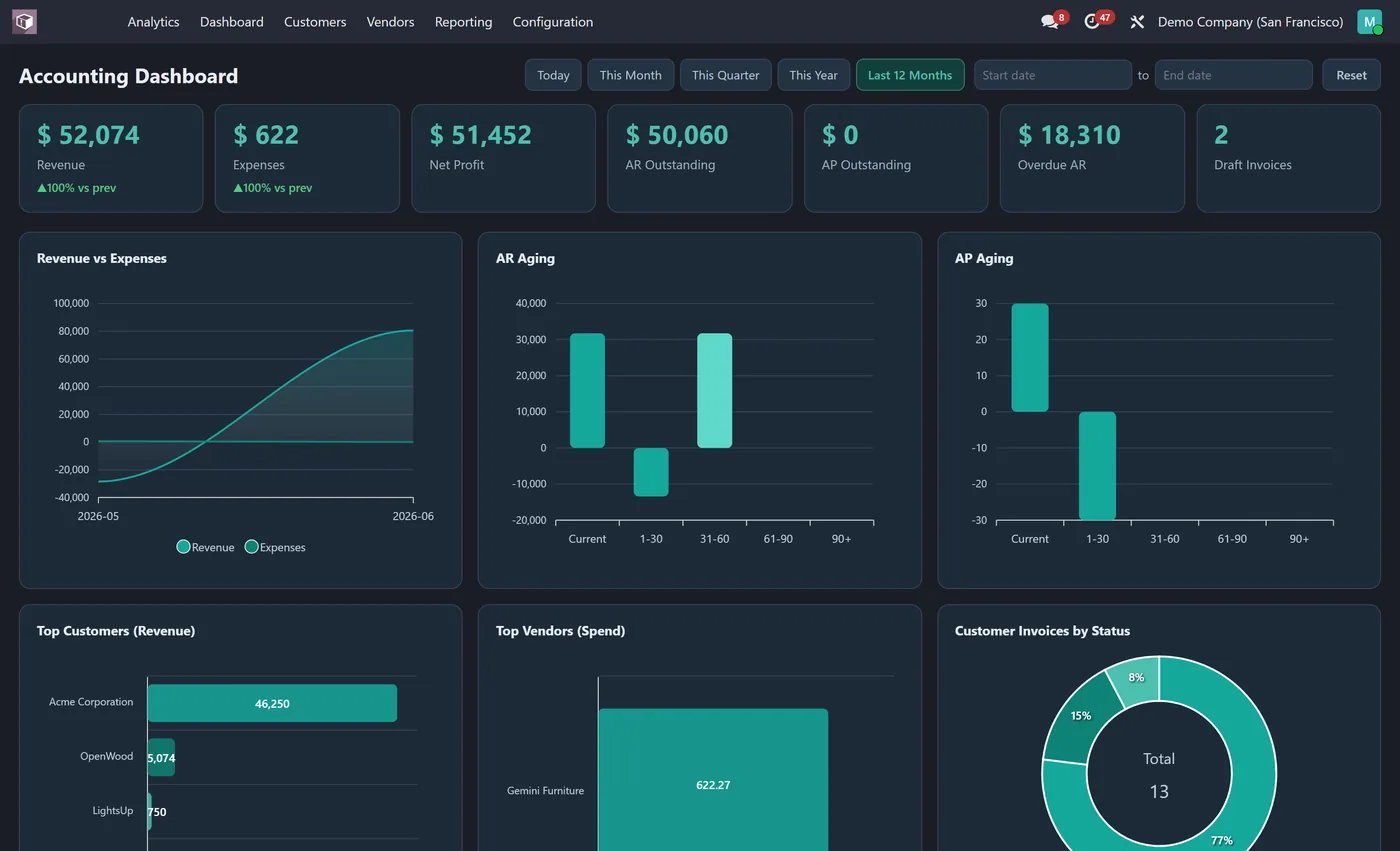The height and width of the screenshot is (851, 1400).
Task: Filter dashboard by This Year
Action: tap(813, 75)
